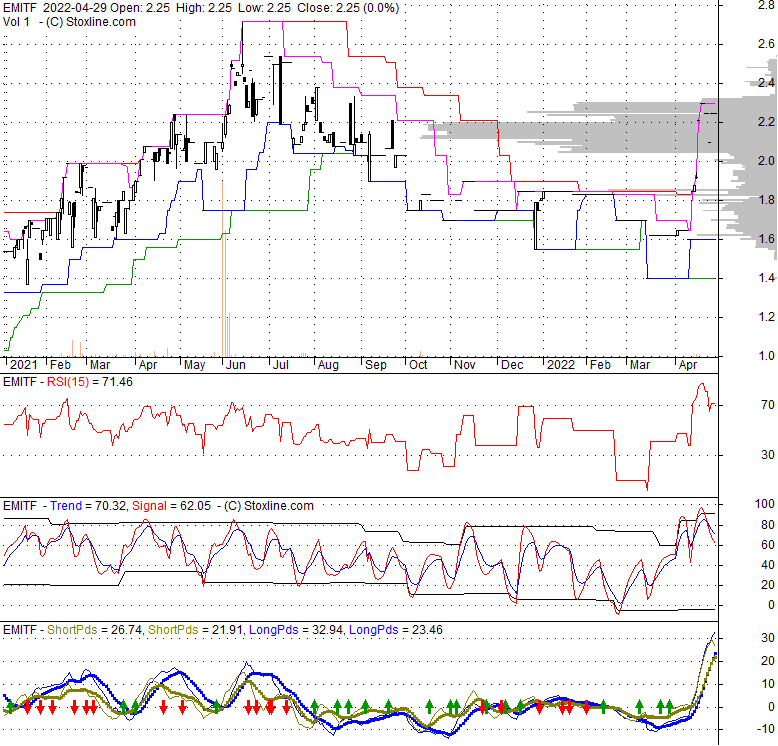Click the red 'Signal' legend label
This screenshot has width=778, height=746.
point(149,506)
